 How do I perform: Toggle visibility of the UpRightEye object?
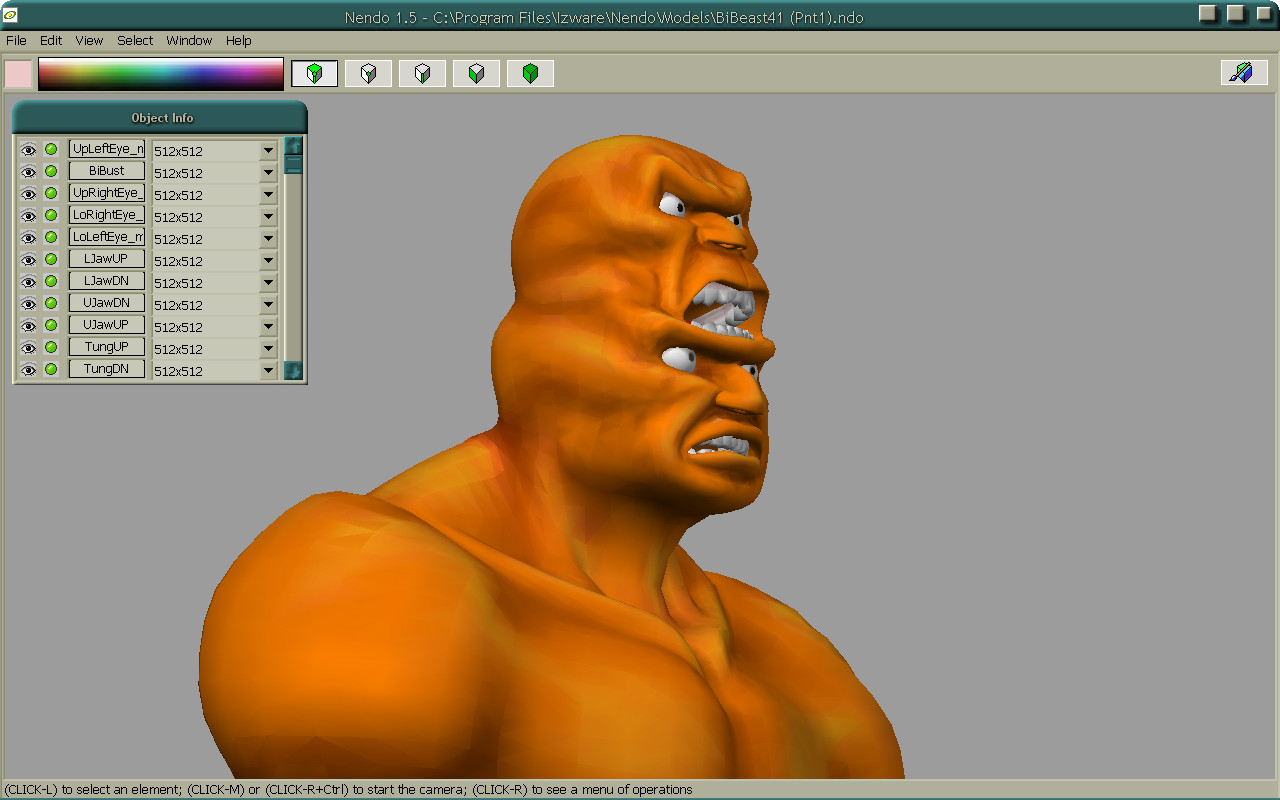coord(29,194)
